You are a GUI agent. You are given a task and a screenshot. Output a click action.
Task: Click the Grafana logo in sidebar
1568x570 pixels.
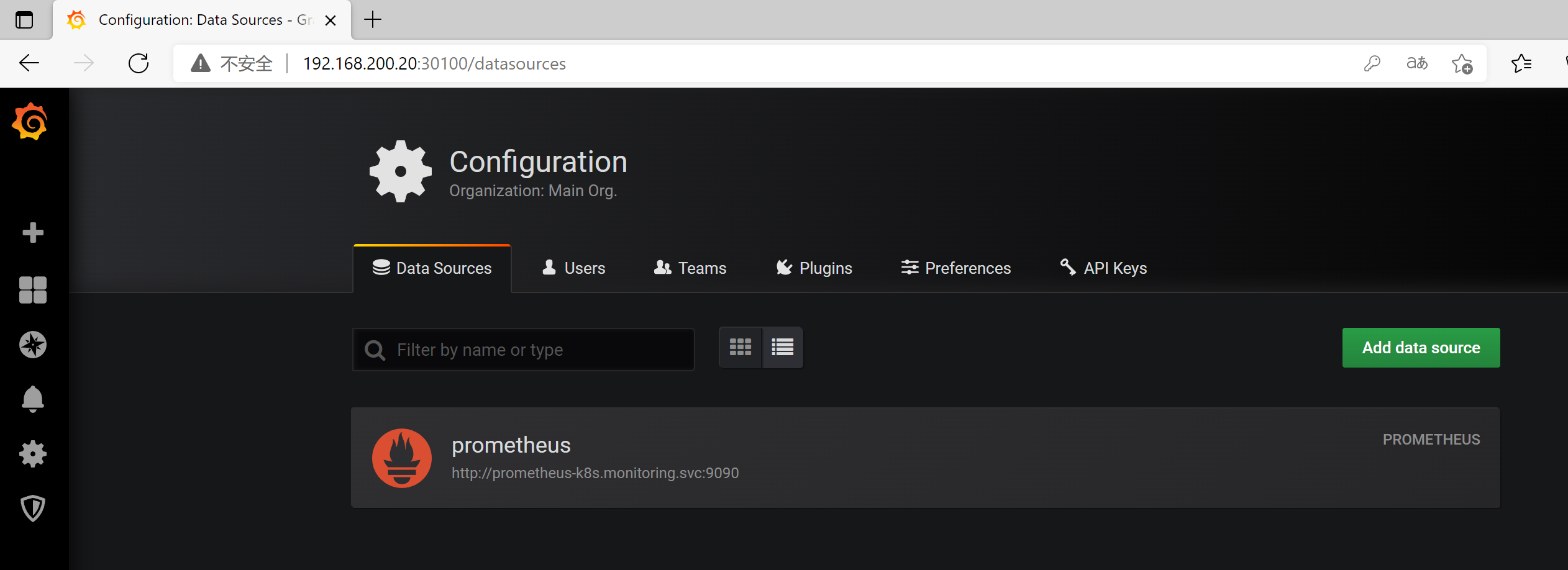pos(30,122)
